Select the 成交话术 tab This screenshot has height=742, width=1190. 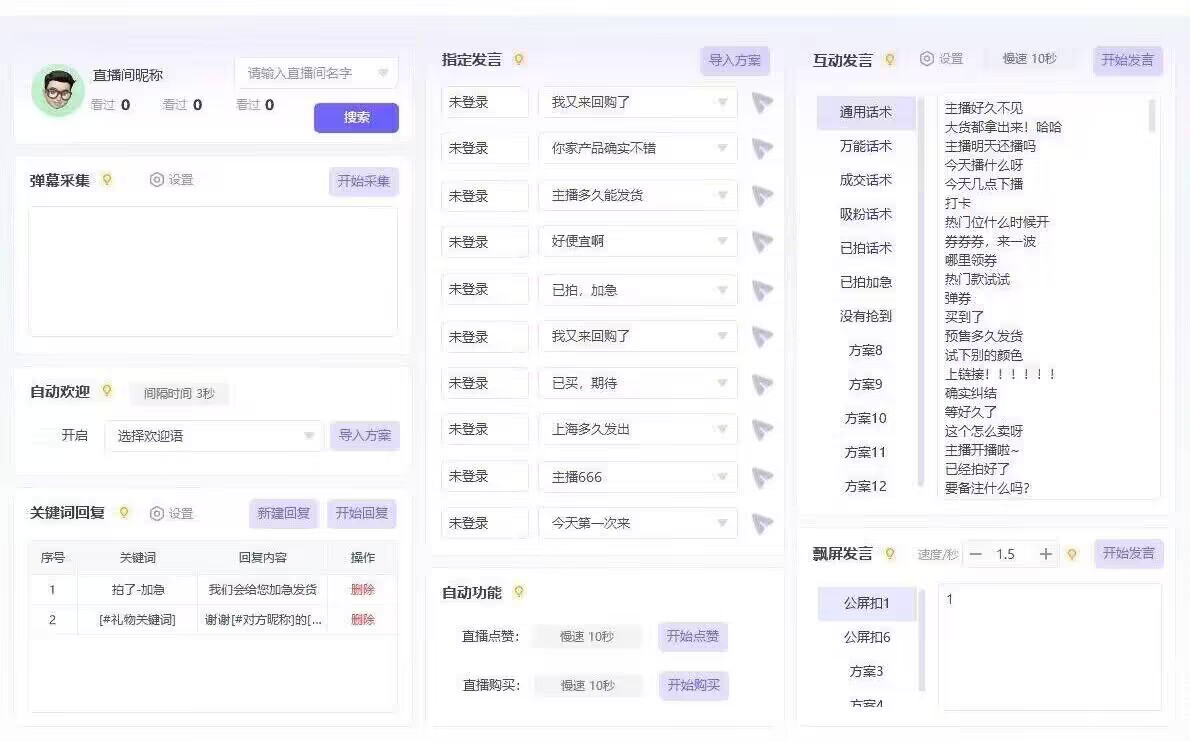coord(865,180)
